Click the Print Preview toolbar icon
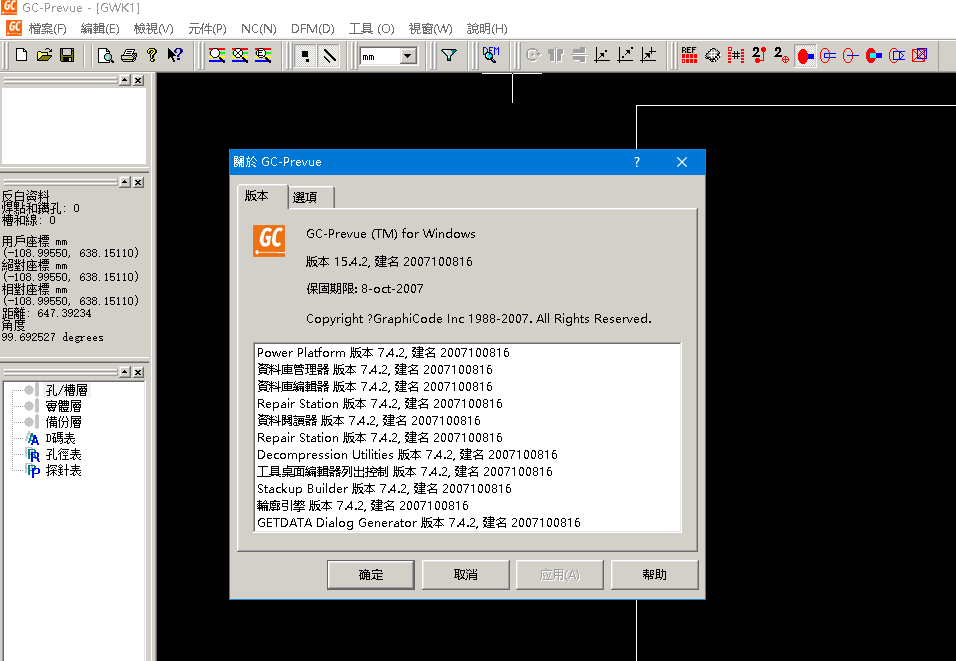Image resolution: width=956 pixels, height=661 pixels. pyautogui.click(x=105, y=55)
